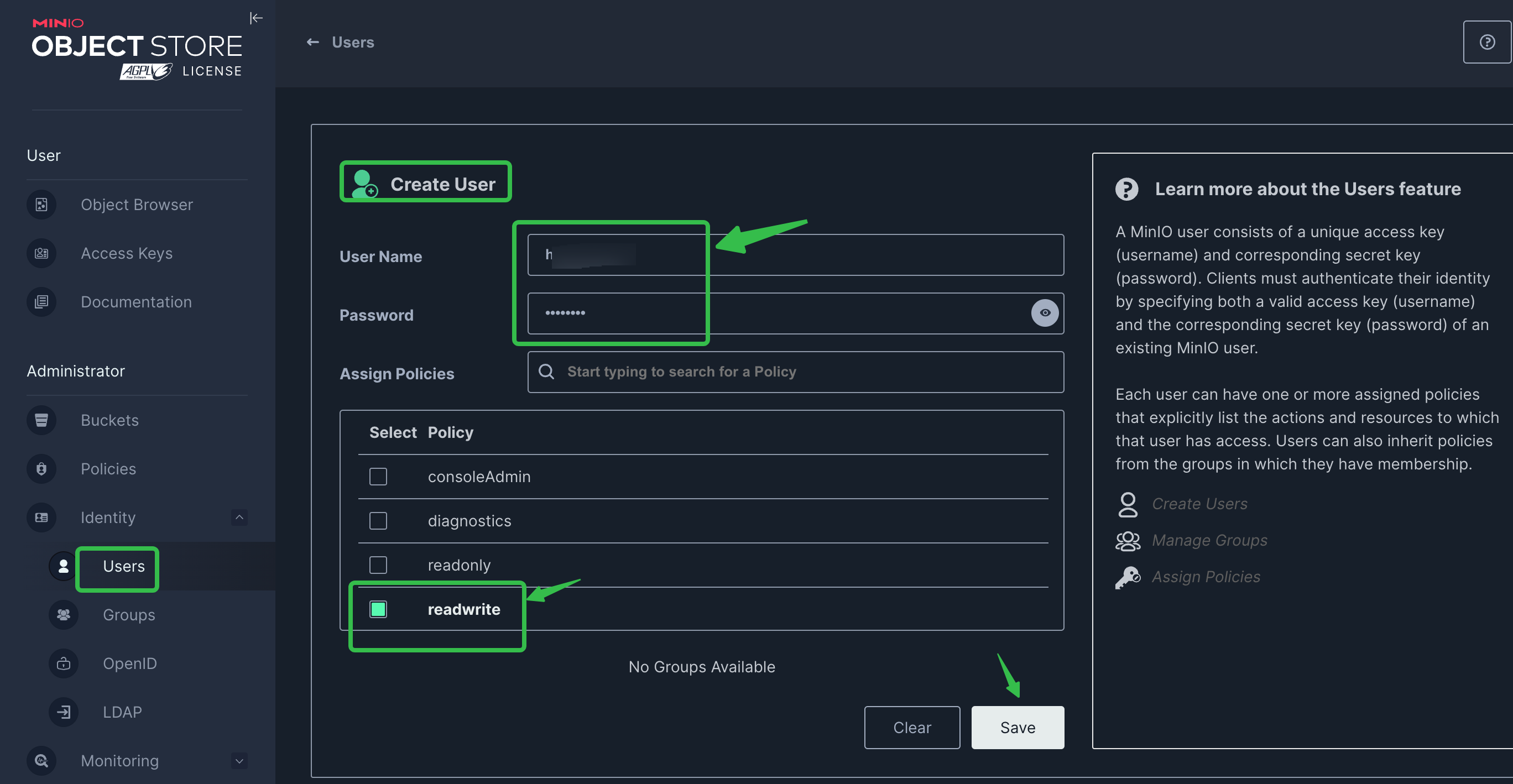Open the Documentation icon in sidebar

click(41, 302)
